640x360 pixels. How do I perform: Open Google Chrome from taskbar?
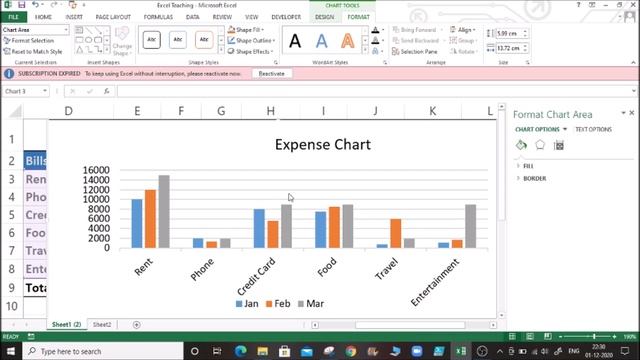[x=351, y=351]
